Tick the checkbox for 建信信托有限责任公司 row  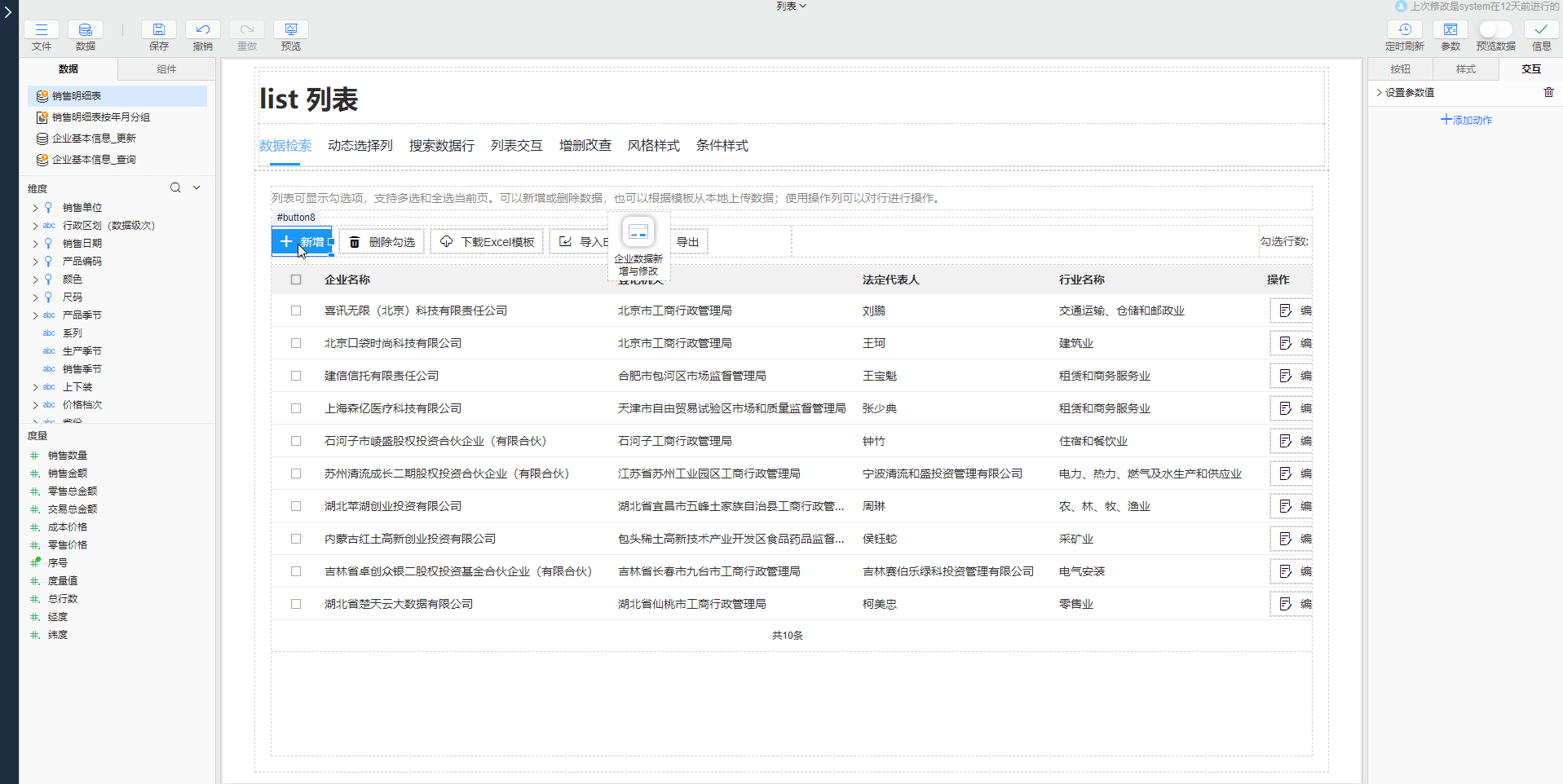coord(296,376)
